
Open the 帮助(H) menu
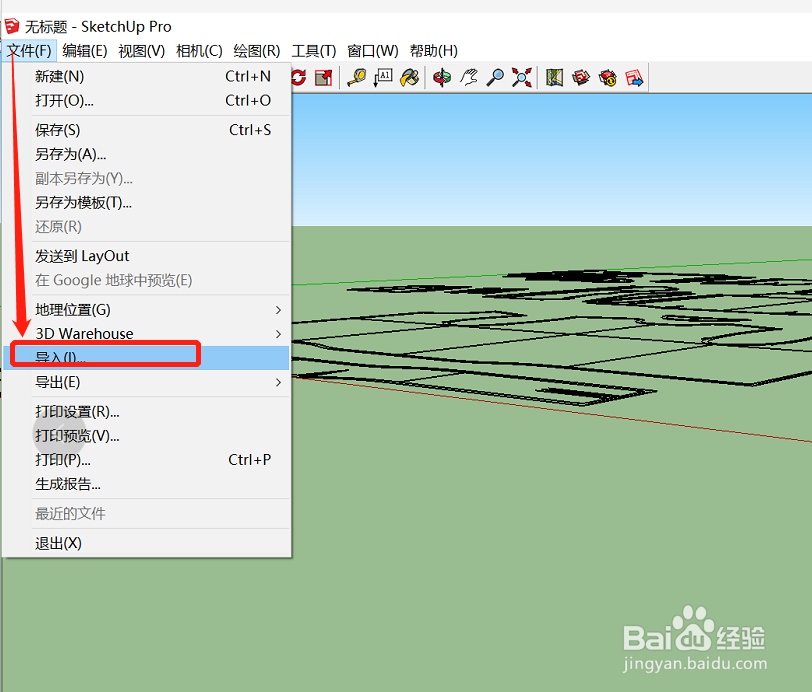[x=433, y=51]
